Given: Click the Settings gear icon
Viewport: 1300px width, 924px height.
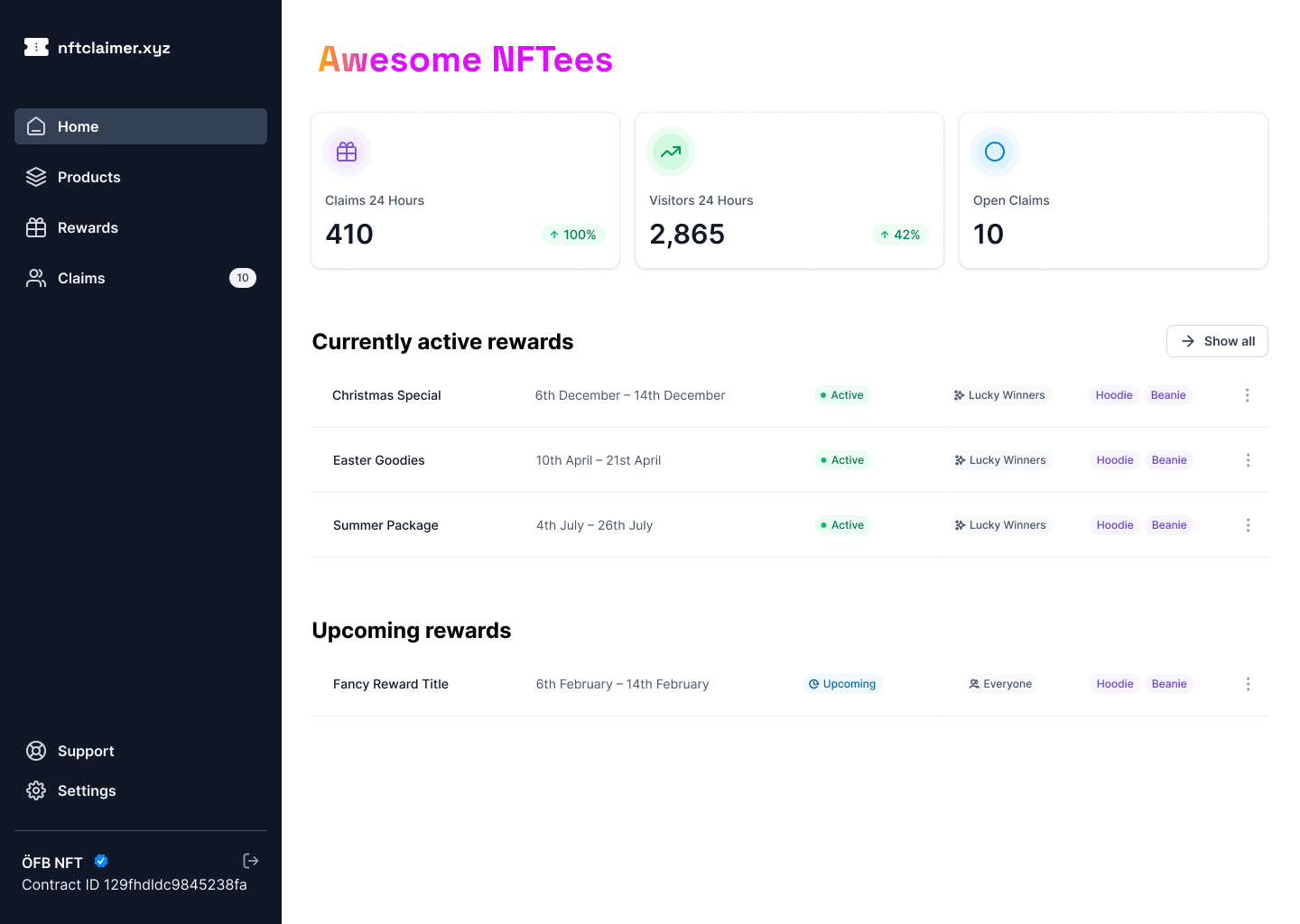Looking at the screenshot, I should tap(36, 790).
